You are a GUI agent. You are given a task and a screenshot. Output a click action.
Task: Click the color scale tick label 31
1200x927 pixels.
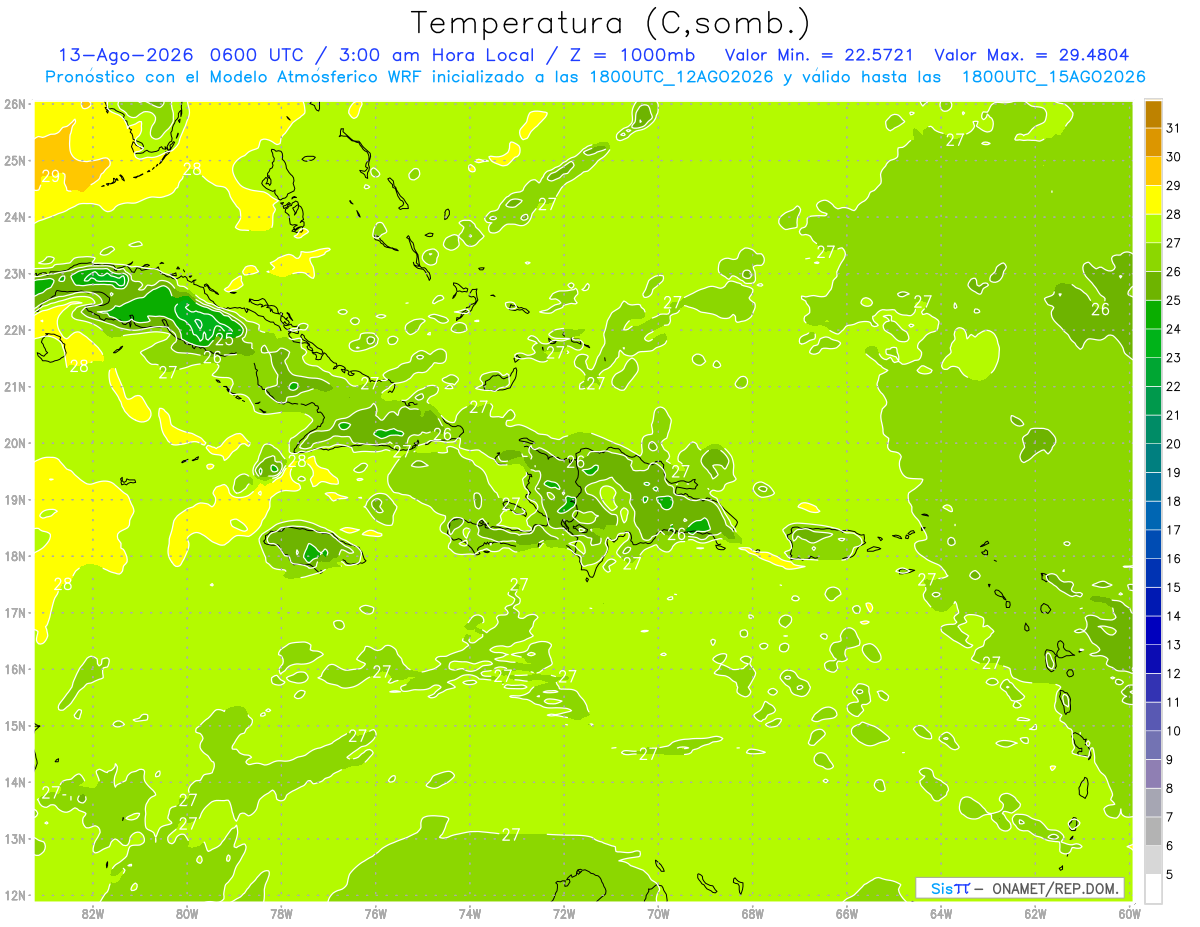pos(1174,128)
